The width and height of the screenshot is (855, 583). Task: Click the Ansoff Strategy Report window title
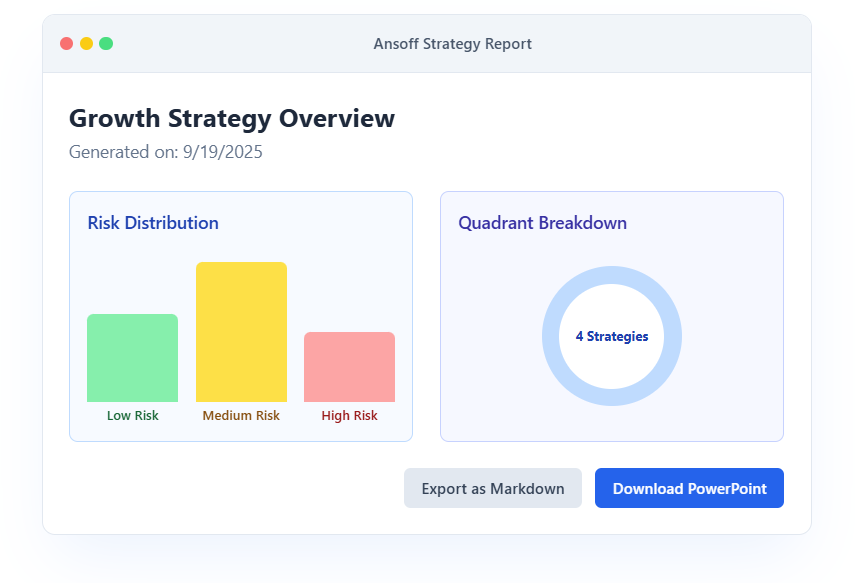pyautogui.click(x=452, y=44)
